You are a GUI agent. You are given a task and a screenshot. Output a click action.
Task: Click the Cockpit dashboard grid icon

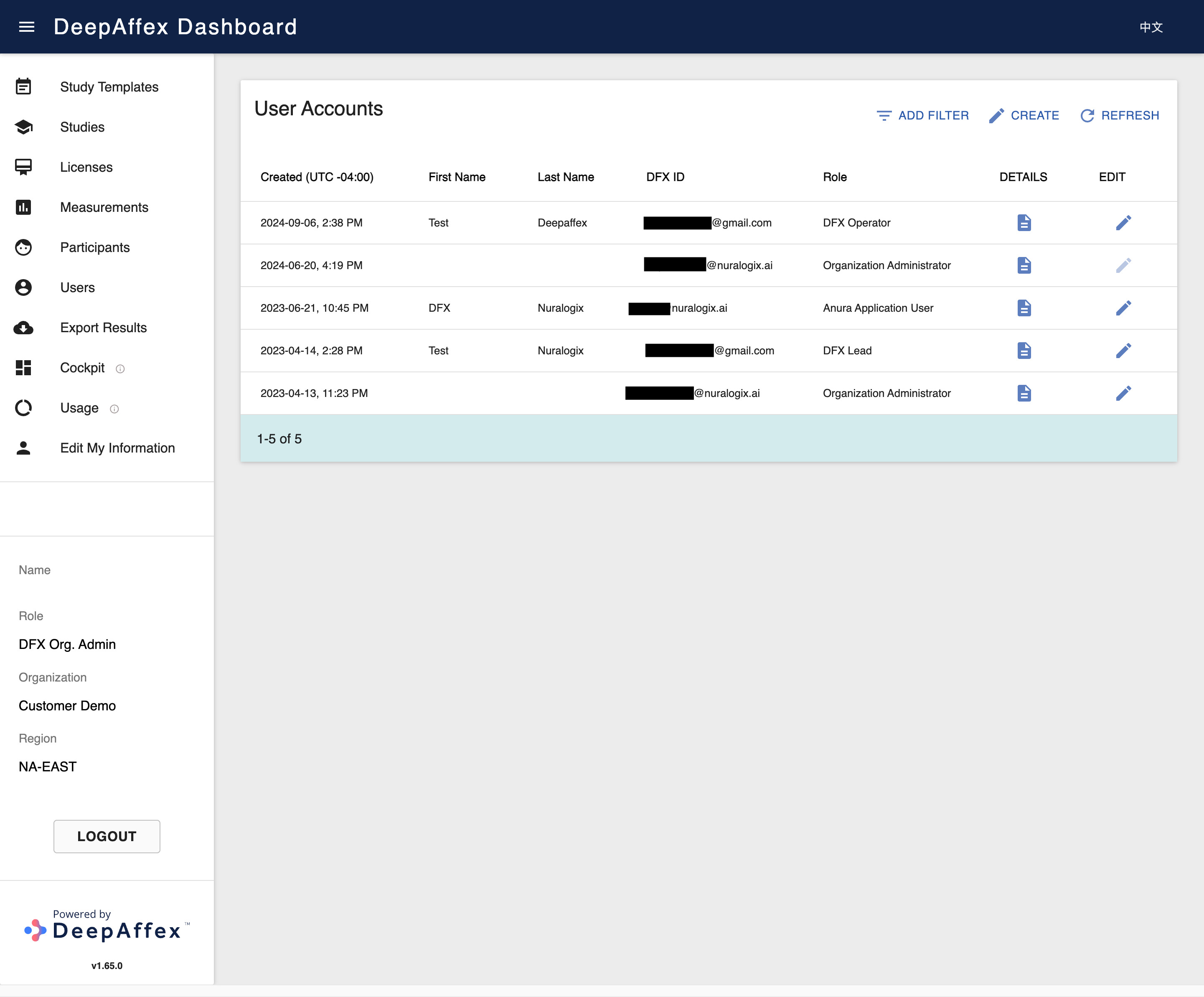coord(23,367)
